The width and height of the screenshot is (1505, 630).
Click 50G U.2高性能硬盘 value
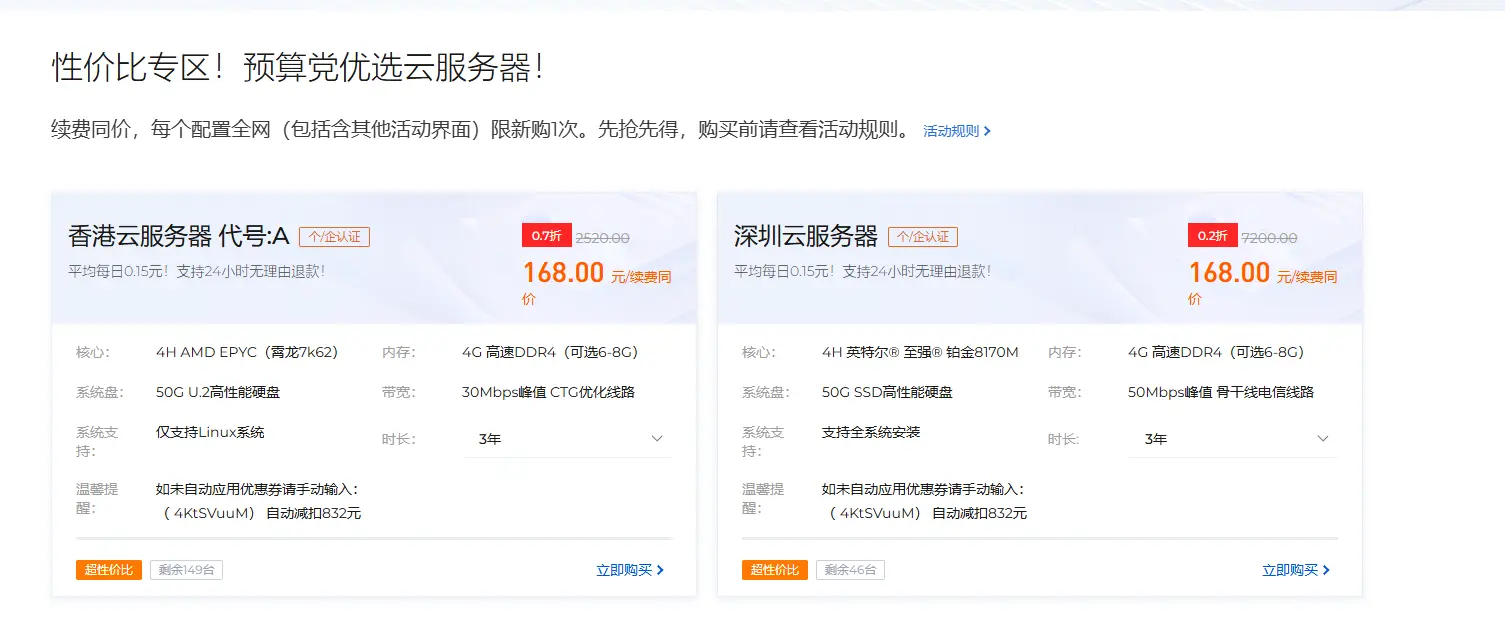218,392
